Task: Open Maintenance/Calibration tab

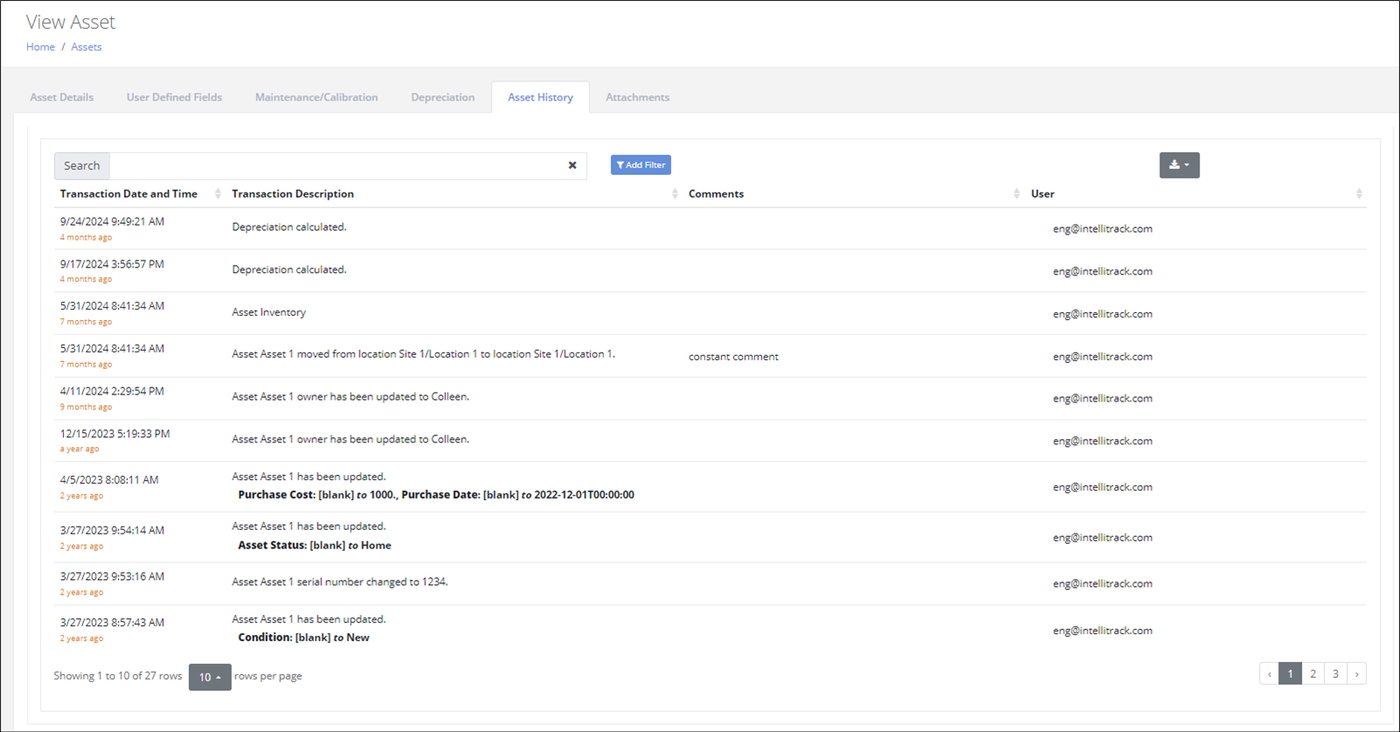Action: [x=316, y=97]
